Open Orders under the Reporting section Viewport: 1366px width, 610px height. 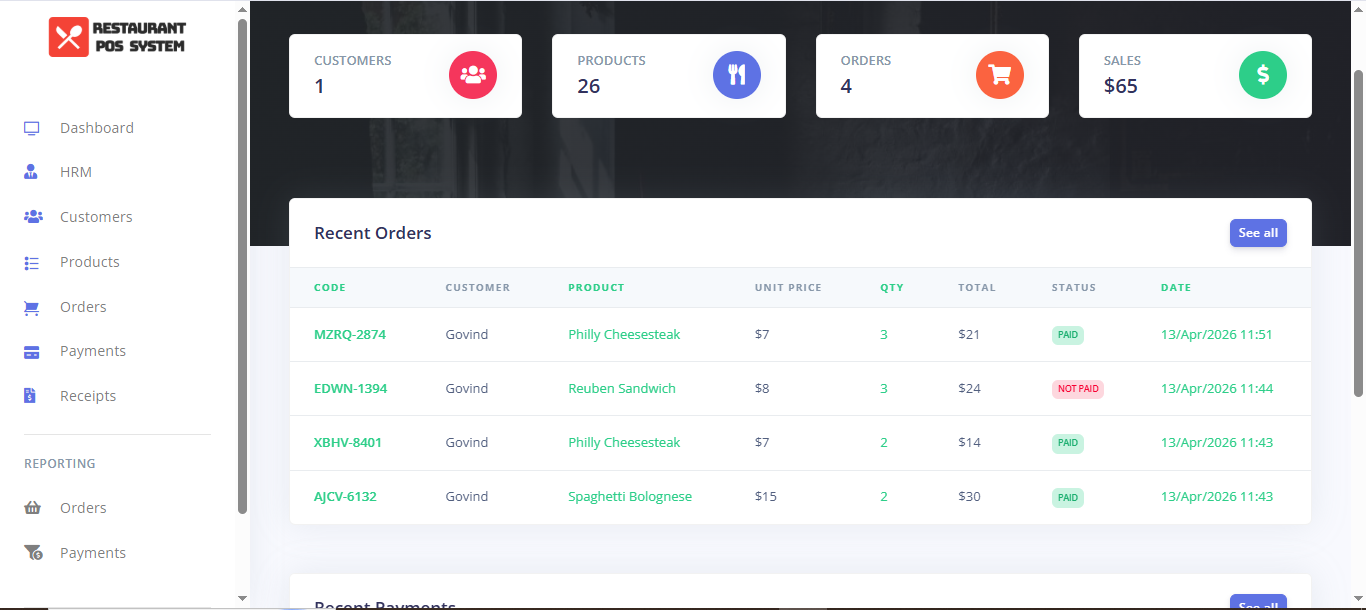(83, 508)
